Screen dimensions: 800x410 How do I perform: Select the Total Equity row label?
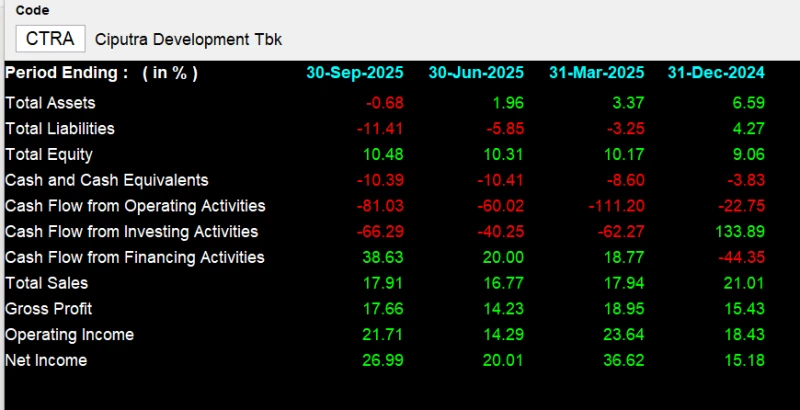[49, 154]
